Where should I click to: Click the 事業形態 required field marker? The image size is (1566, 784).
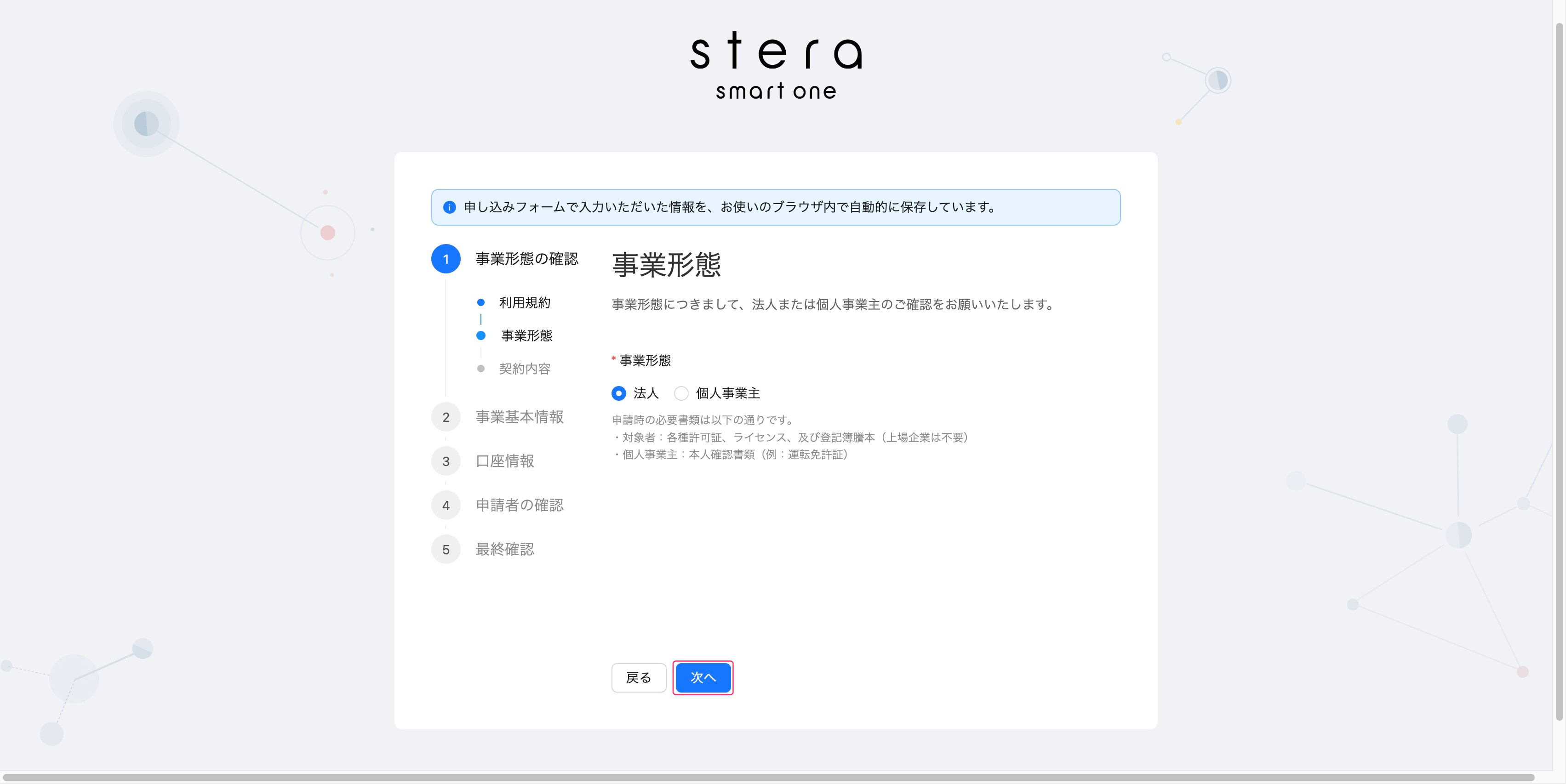pyautogui.click(x=613, y=360)
